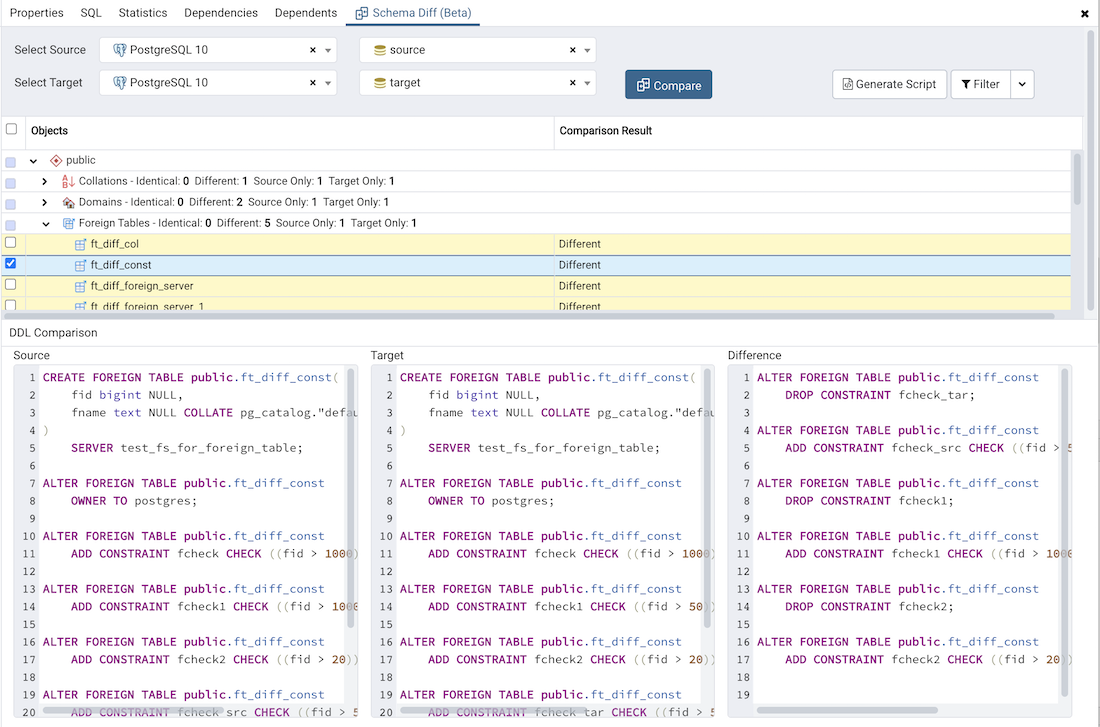Click the ft_diff_const table icon
Viewport: 1100px width, 727px height.
pyautogui.click(x=81, y=265)
